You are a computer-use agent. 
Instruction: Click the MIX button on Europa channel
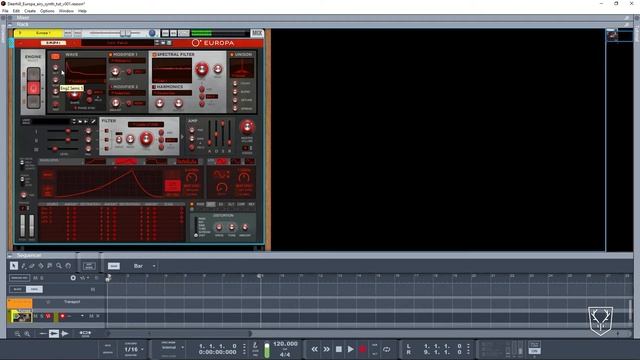pyautogui.click(x=257, y=33)
